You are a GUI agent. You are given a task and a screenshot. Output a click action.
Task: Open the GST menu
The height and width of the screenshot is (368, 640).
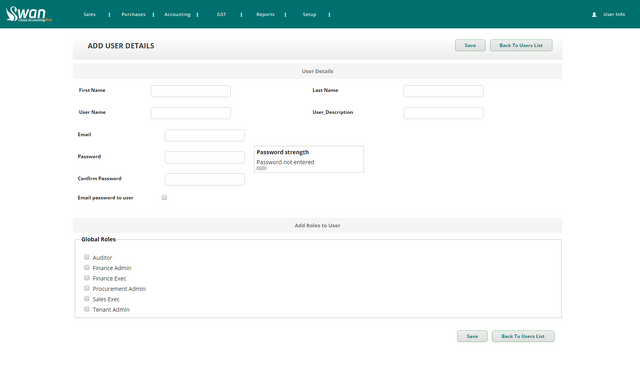tap(221, 14)
